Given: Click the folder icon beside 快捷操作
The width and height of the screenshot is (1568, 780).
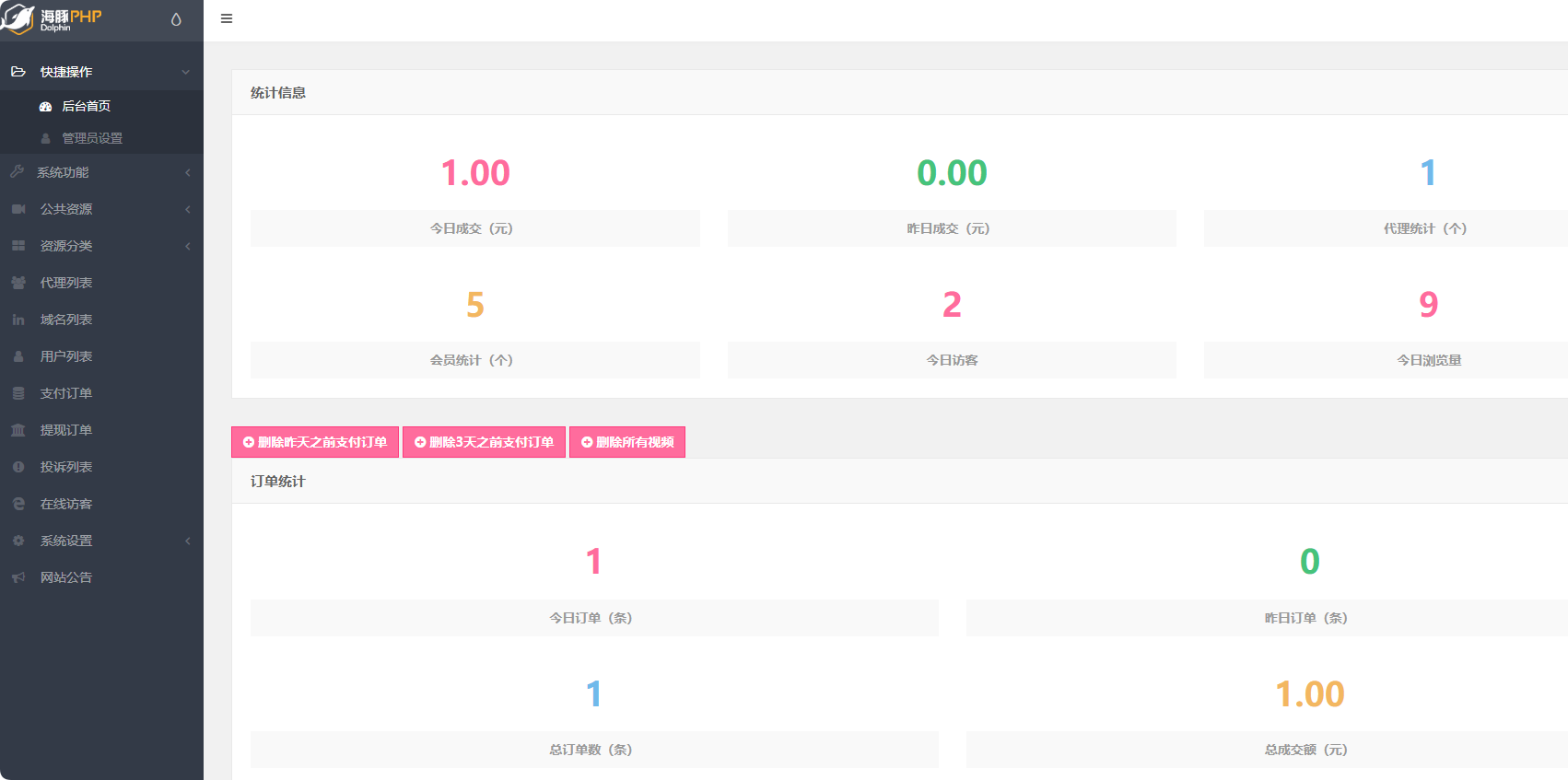Looking at the screenshot, I should [18, 71].
